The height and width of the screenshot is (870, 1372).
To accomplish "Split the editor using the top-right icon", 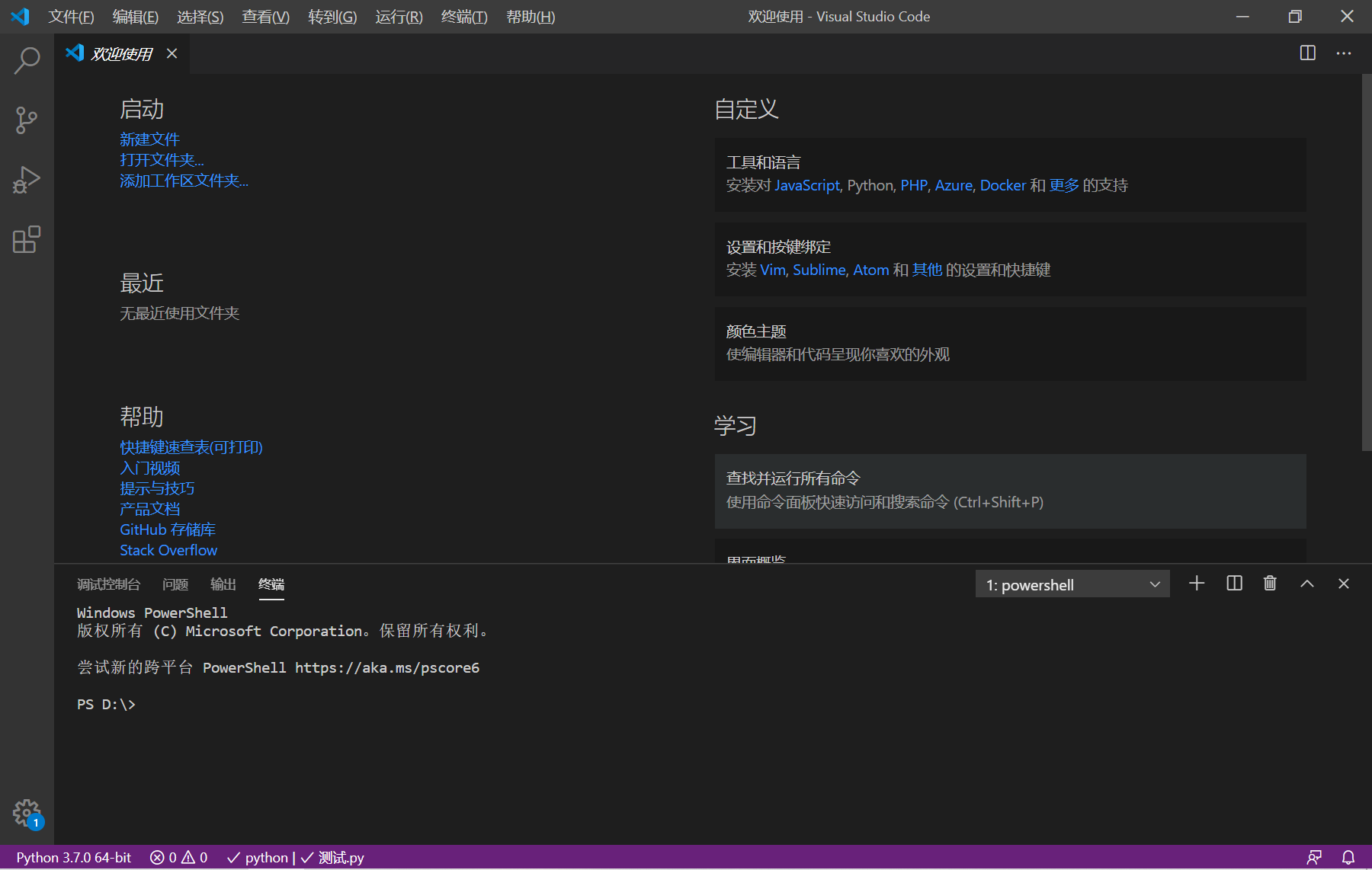I will (1307, 53).
